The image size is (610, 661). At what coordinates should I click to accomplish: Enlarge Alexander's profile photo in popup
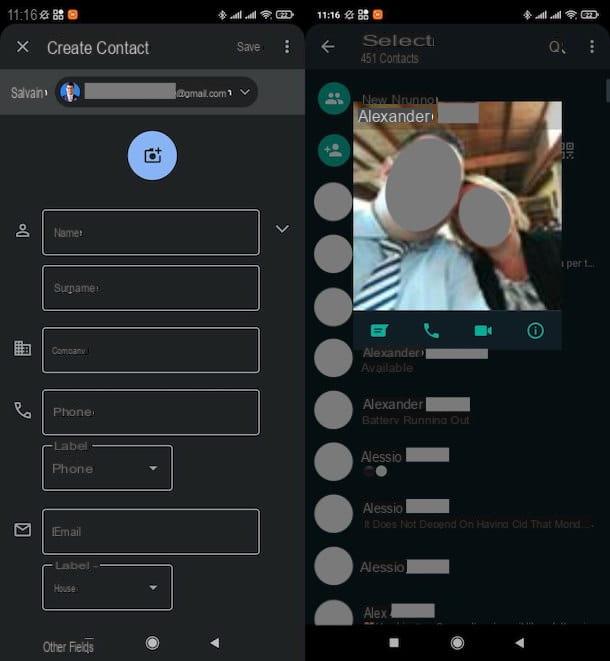point(457,206)
